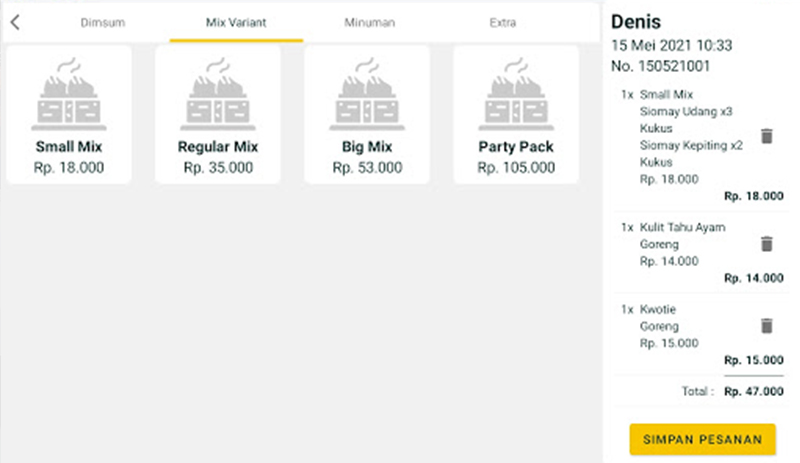The width and height of the screenshot is (800, 463).
Task: Select Big Mix priced Rp. 53.000
Action: [x=367, y=157]
